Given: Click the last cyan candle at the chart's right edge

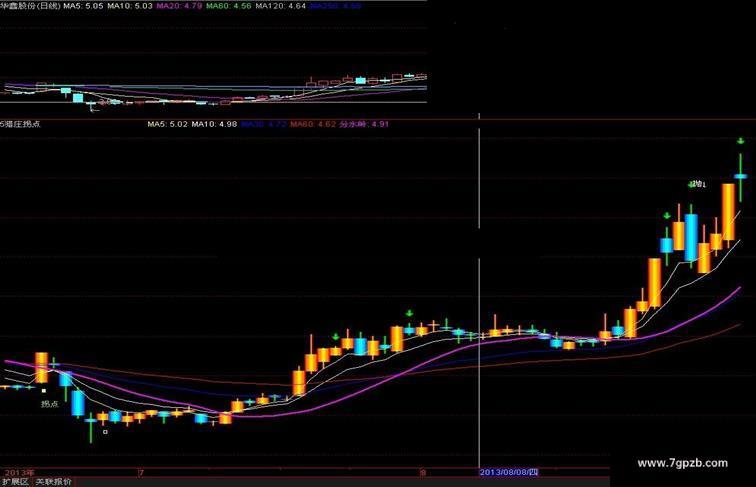Looking at the screenshot, I should [741, 176].
